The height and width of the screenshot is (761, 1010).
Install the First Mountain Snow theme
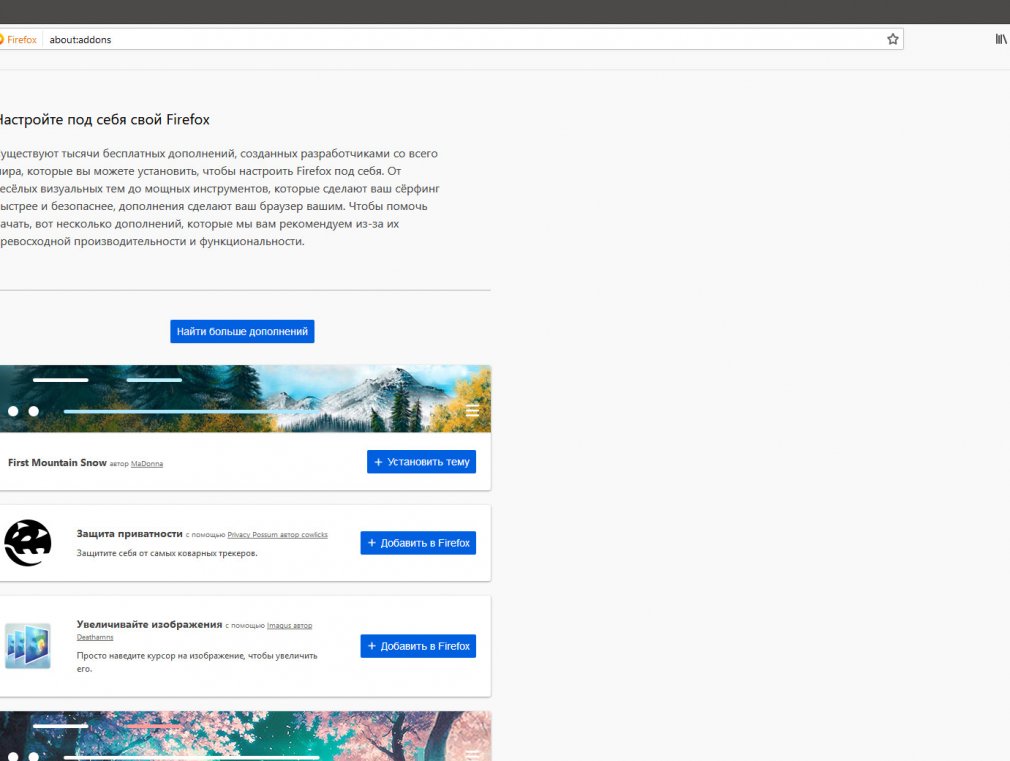pyautogui.click(x=421, y=461)
